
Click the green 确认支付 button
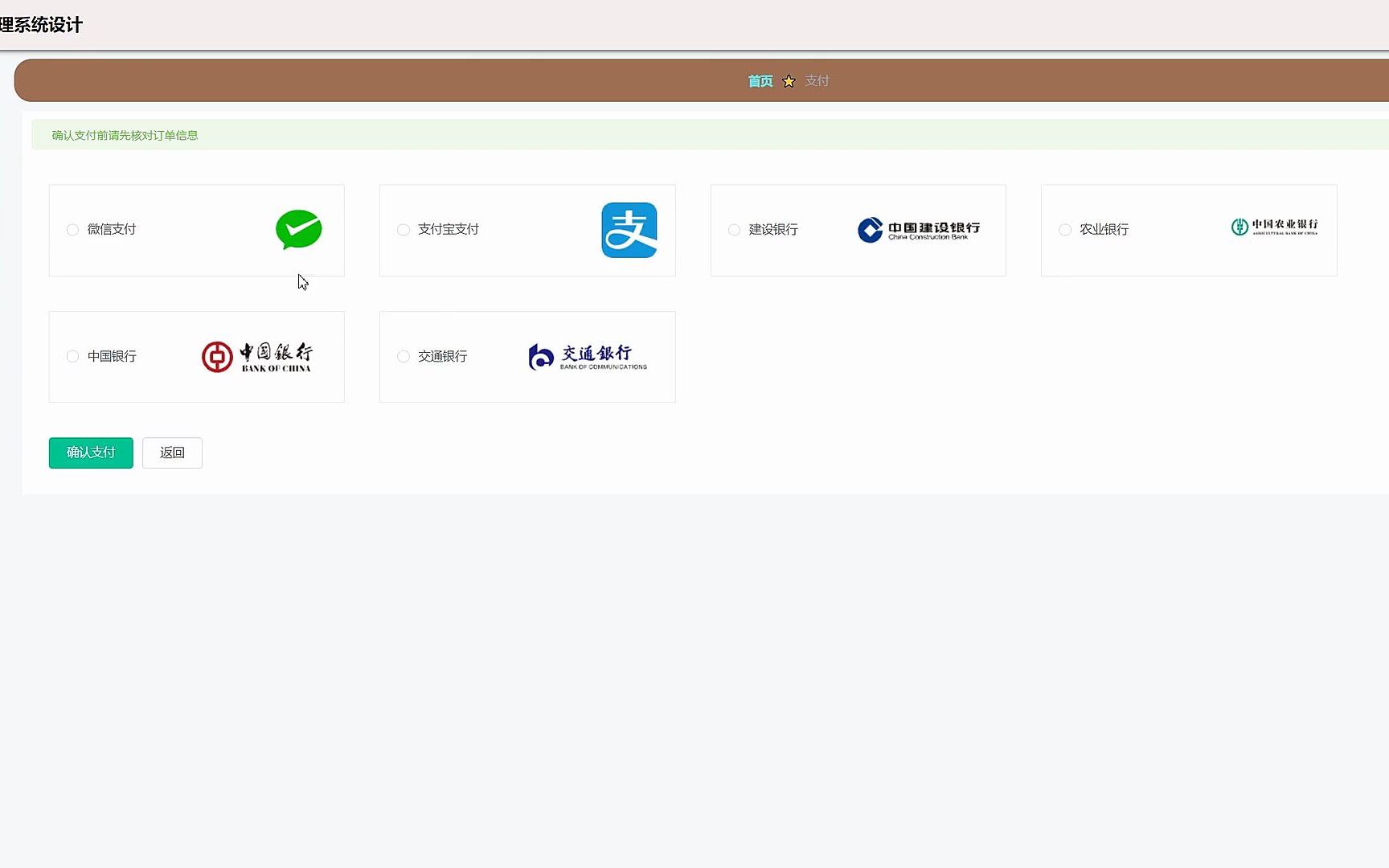90,452
